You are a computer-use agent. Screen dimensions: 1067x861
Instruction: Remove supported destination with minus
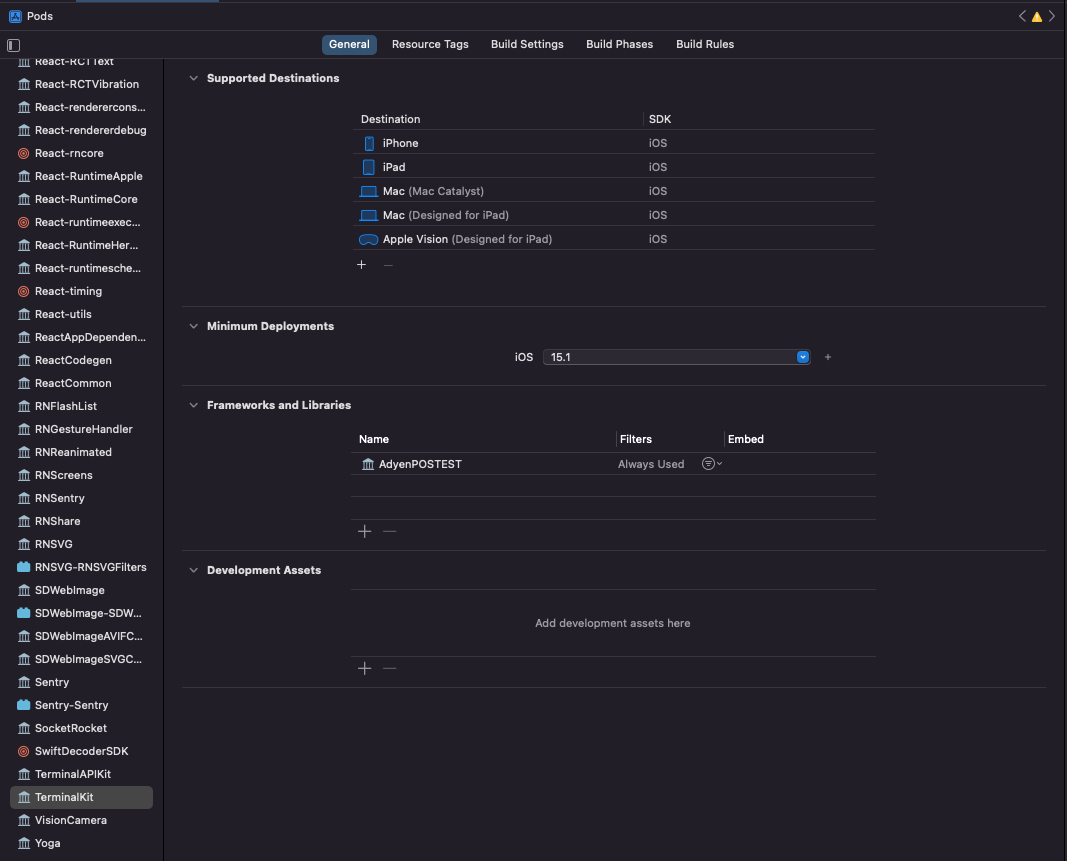[388, 265]
